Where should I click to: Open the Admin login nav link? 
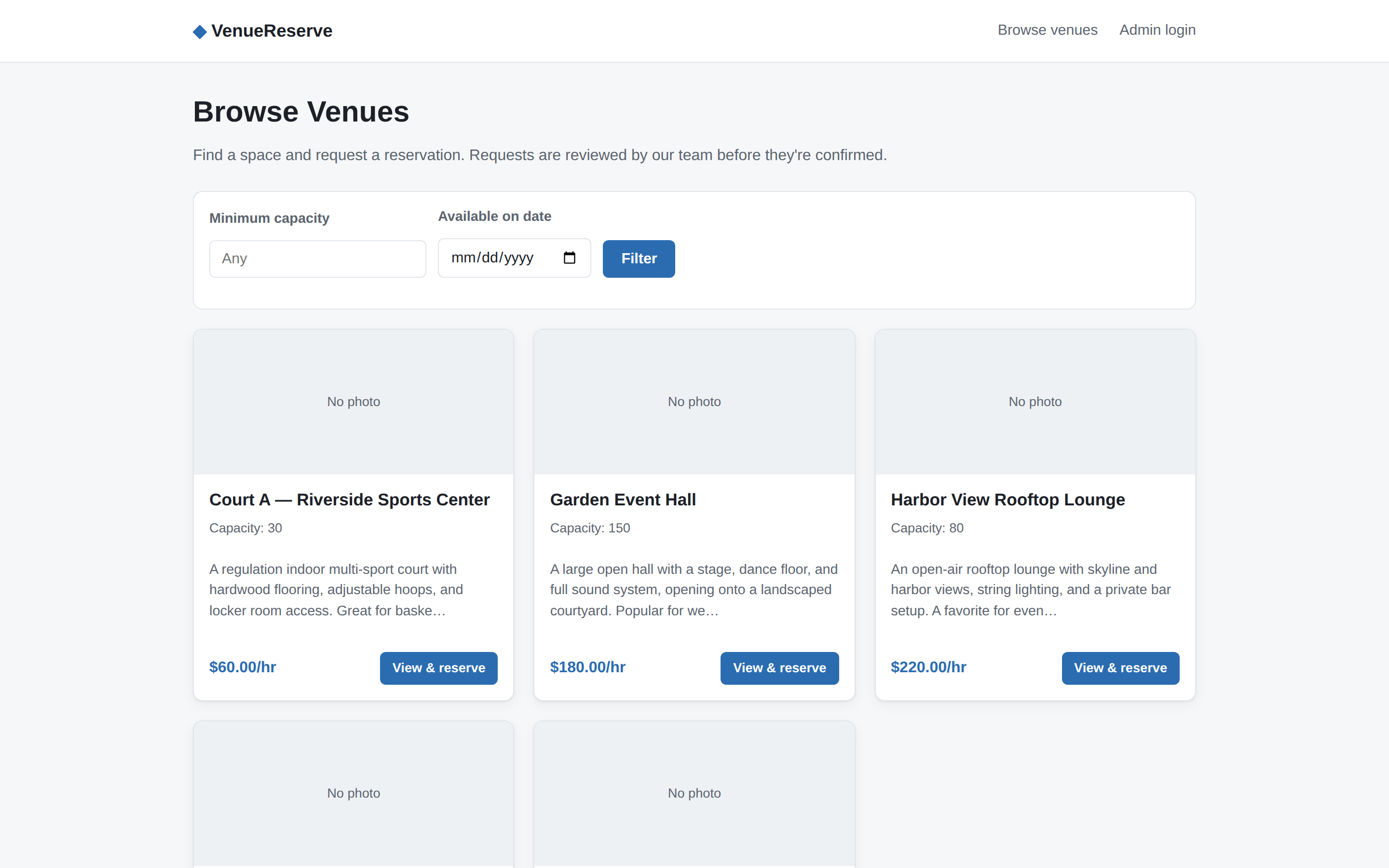click(x=1157, y=30)
